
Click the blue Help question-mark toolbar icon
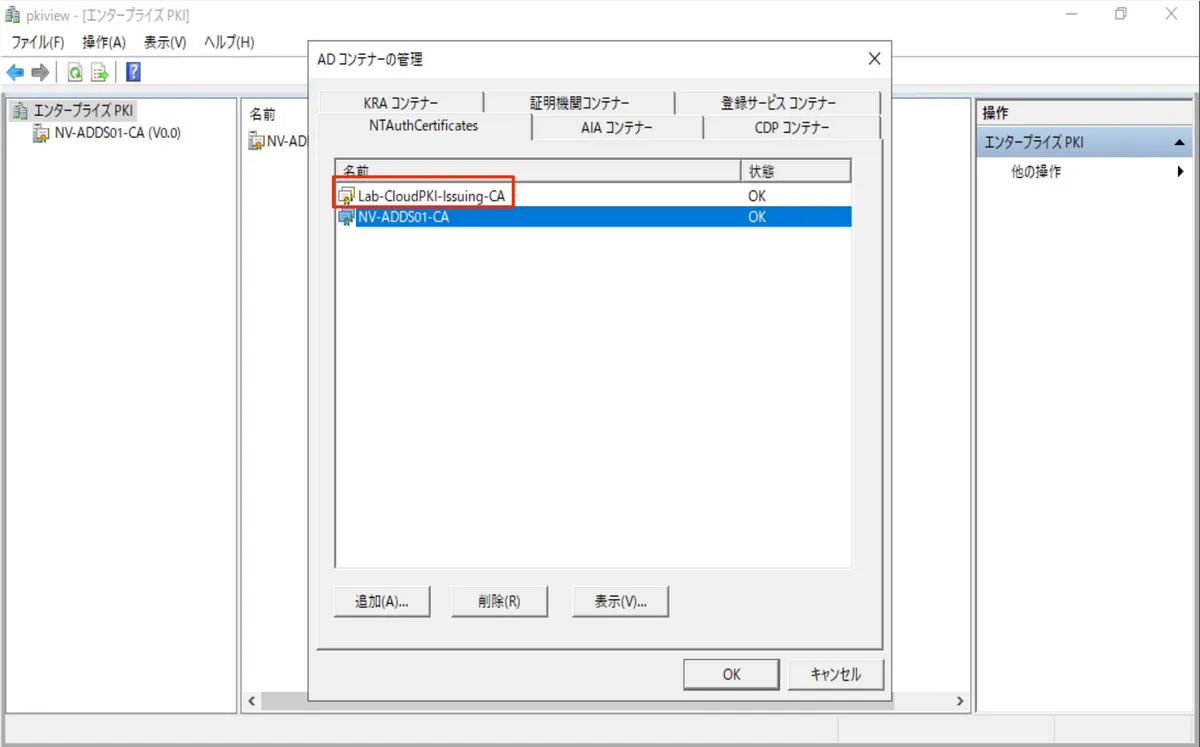pyautogui.click(x=133, y=72)
